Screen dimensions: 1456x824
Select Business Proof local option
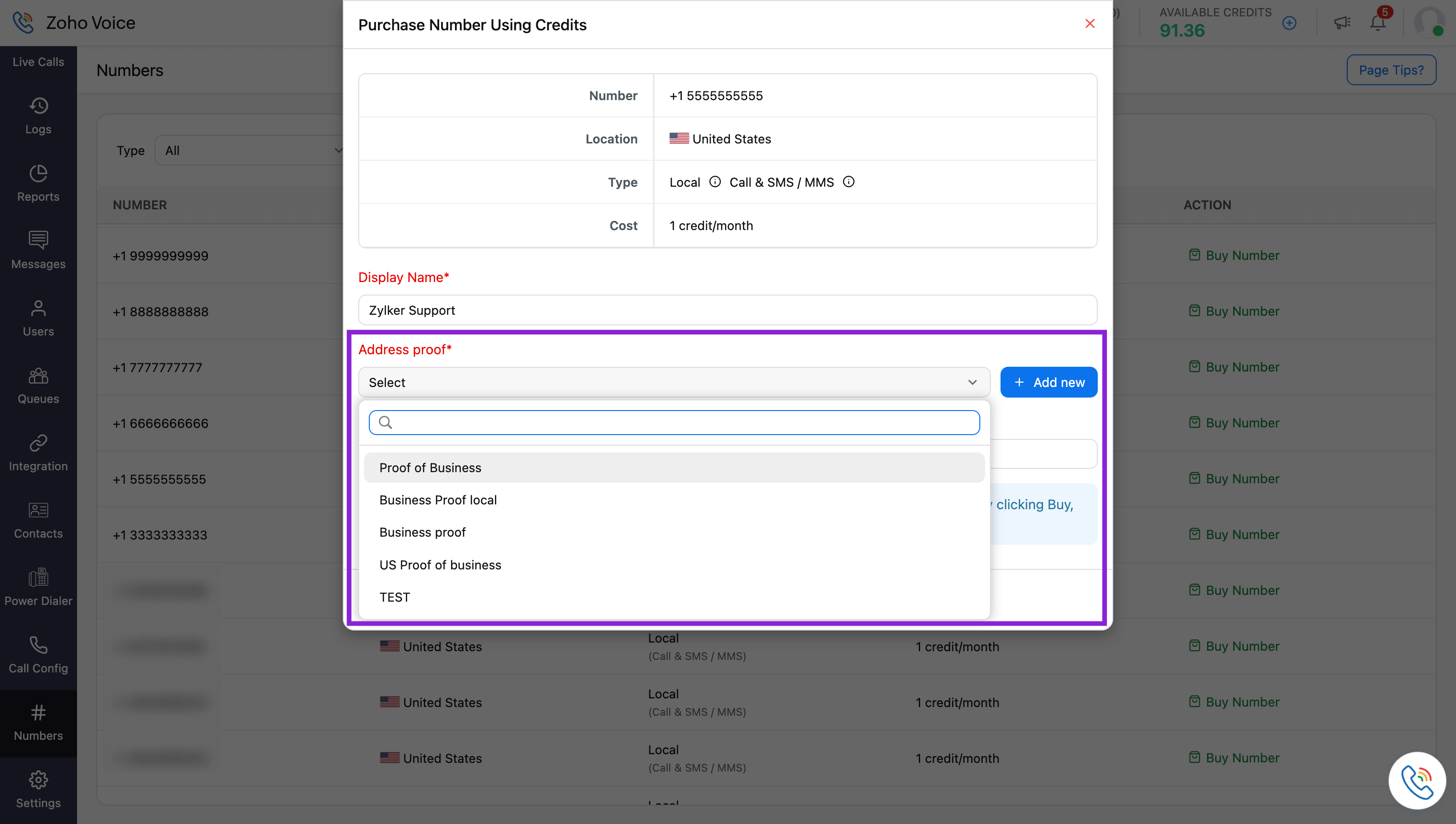pyautogui.click(x=438, y=500)
